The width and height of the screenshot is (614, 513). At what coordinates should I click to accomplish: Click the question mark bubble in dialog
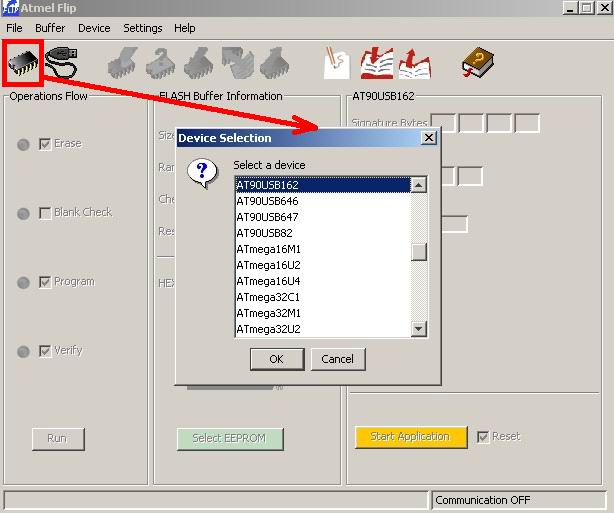(202, 173)
